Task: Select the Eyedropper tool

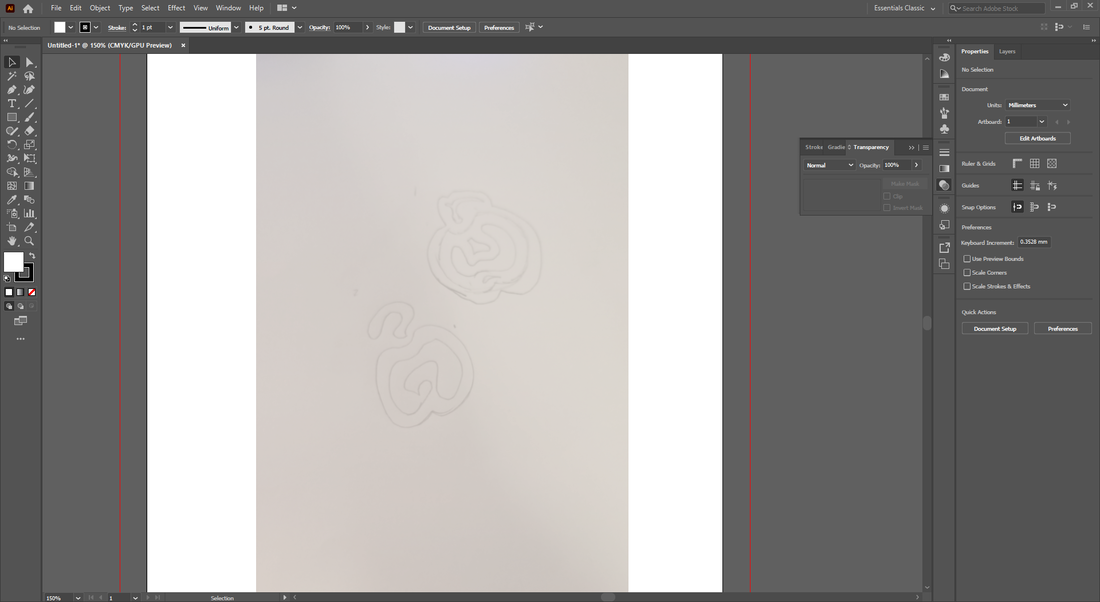Action: [x=12, y=199]
